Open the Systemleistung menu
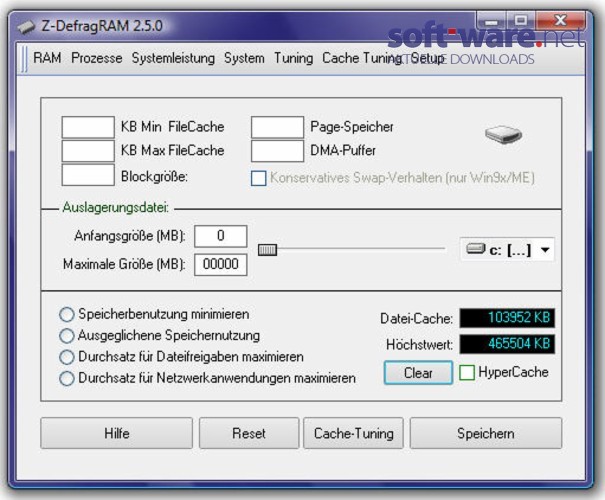Viewport: 605px width, 500px height. pos(173,58)
